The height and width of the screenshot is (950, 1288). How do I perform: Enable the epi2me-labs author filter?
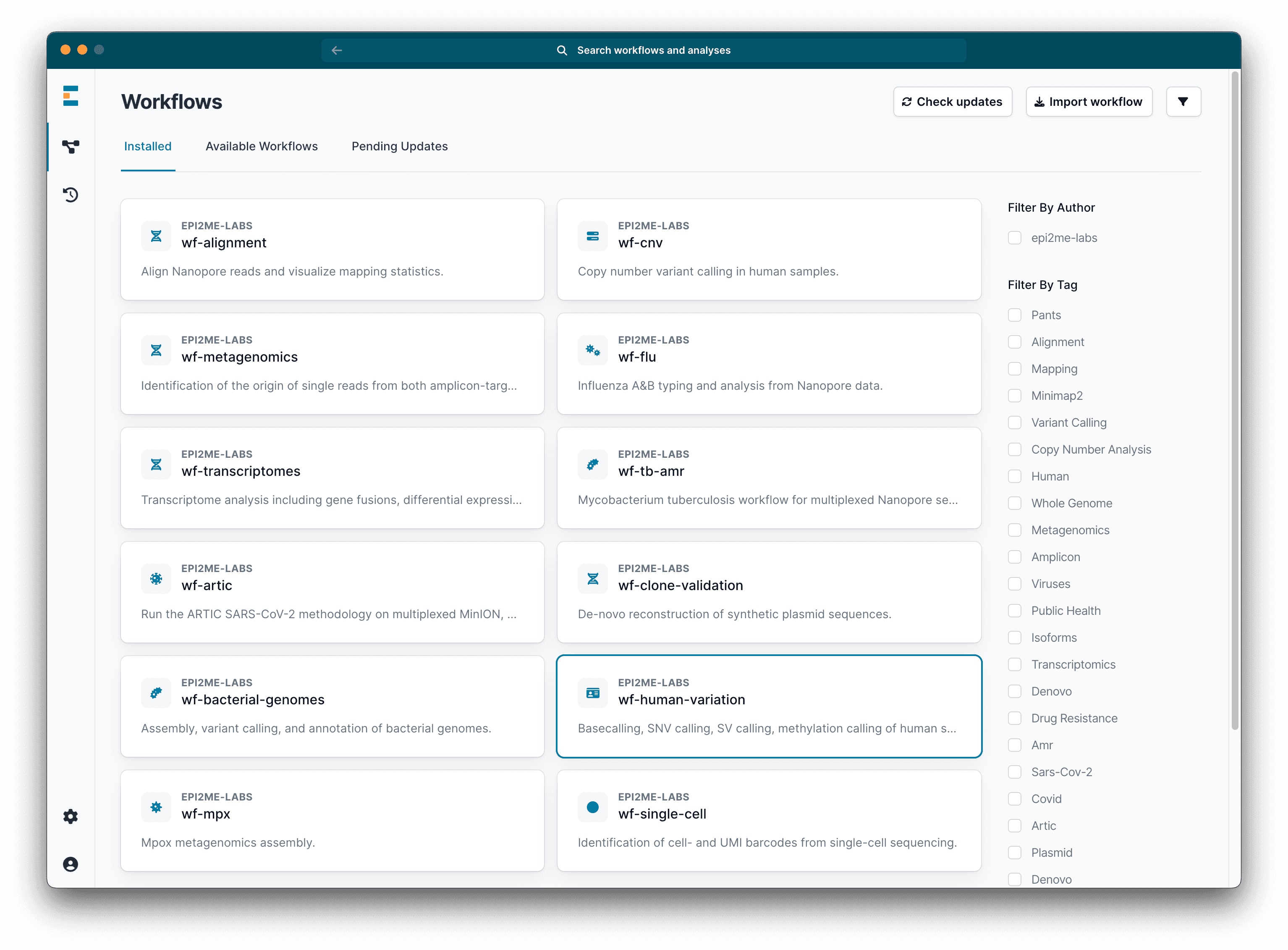pyautogui.click(x=1014, y=238)
